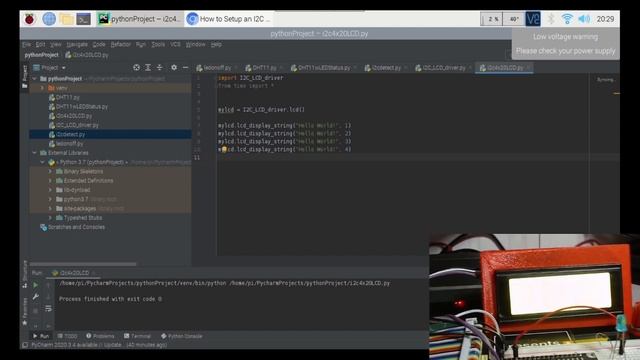Collapse the External Libraries node
640x360 pixels.
coord(34,153)
